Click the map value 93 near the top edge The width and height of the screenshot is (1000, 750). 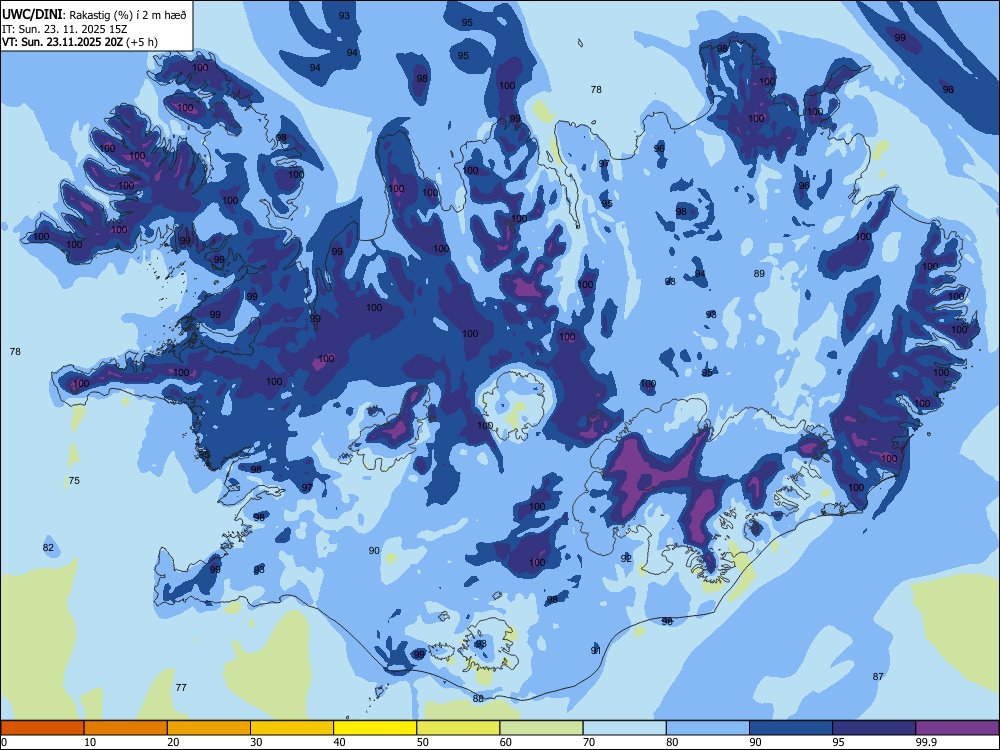pyautogui.click(x=344, y=15)
